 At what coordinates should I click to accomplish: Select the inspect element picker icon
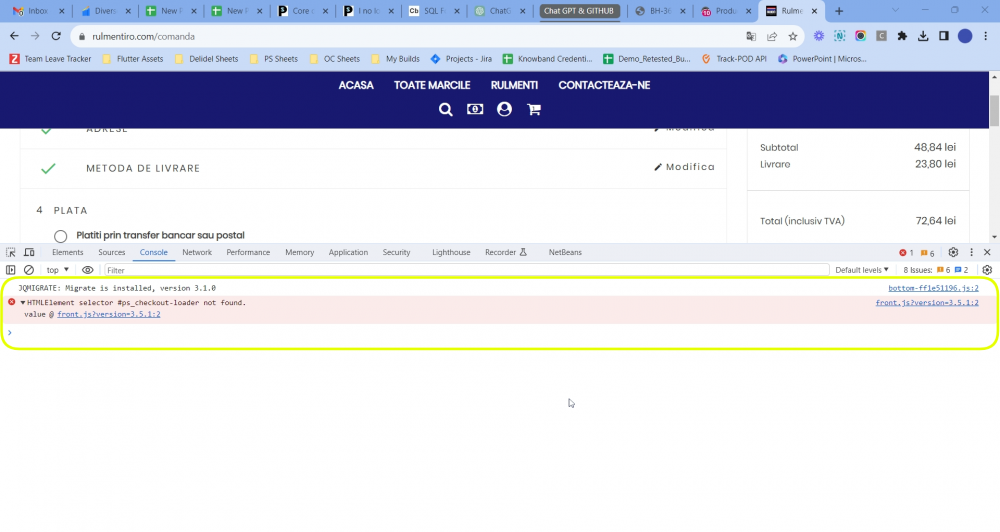(11, 253)
